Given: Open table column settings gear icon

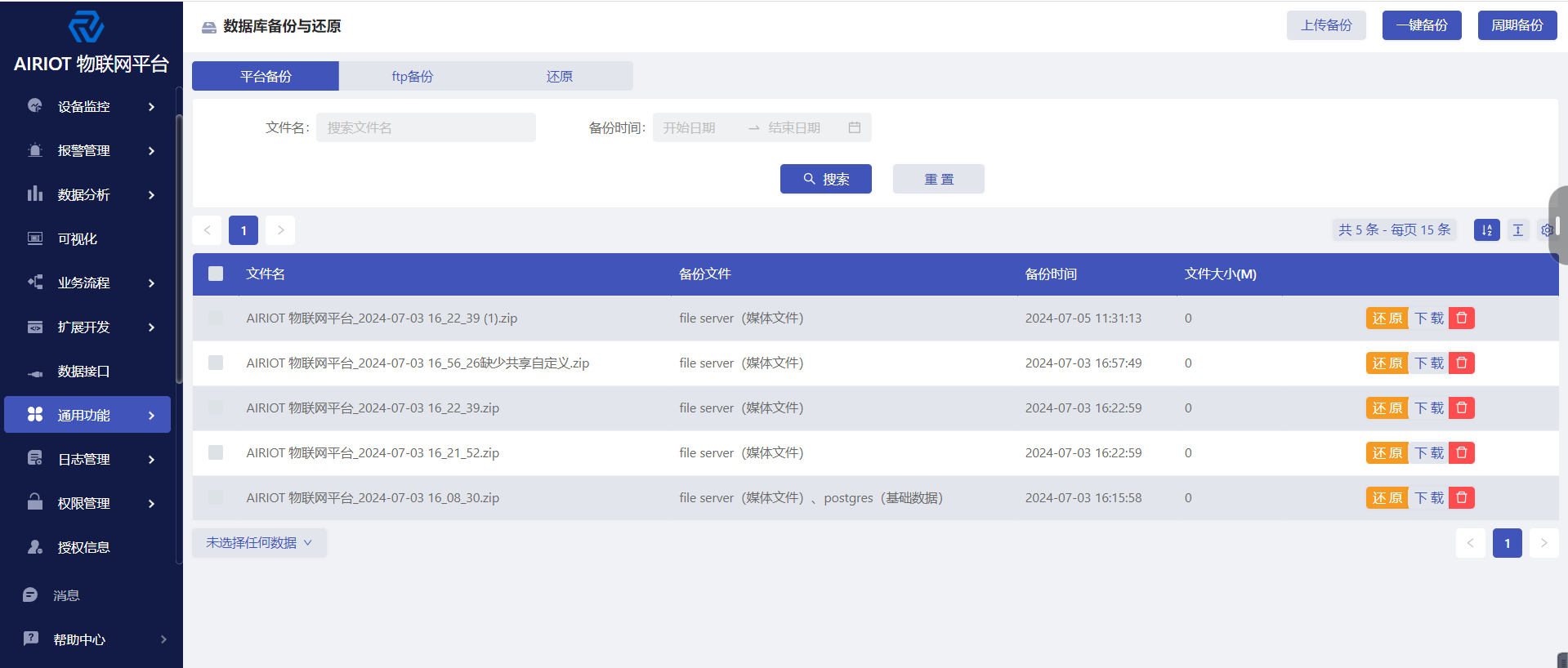Looking at the screenshot, I should click(1547, 230).
